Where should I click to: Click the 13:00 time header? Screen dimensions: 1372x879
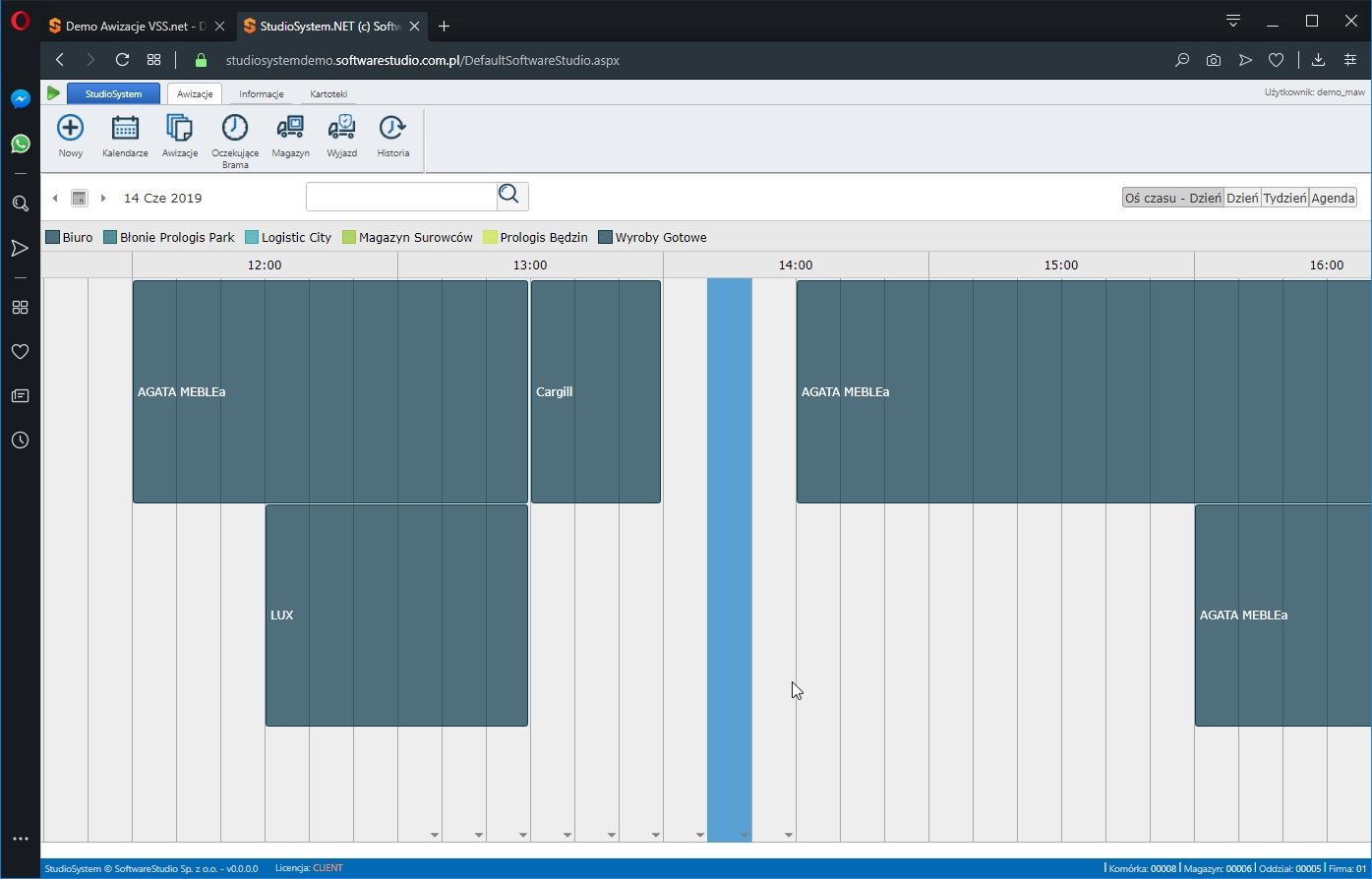click(530, 264)
